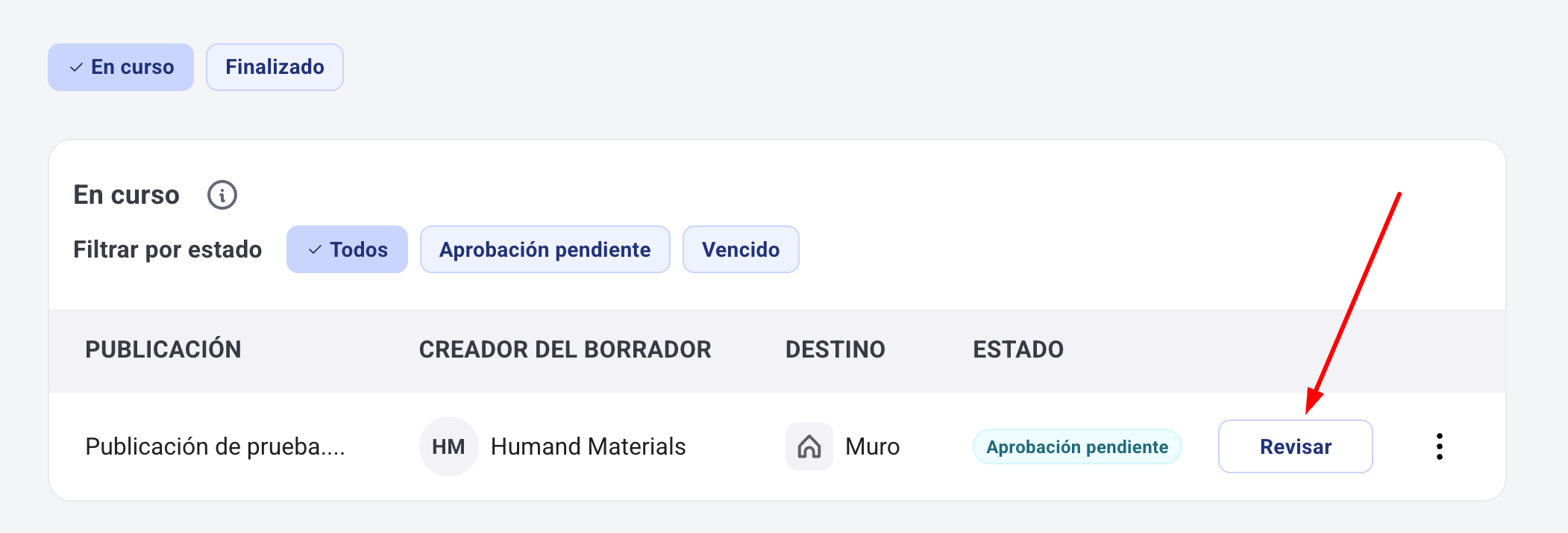
Task: Filter by Aprobación pendiente status
Action: [545, 249]
